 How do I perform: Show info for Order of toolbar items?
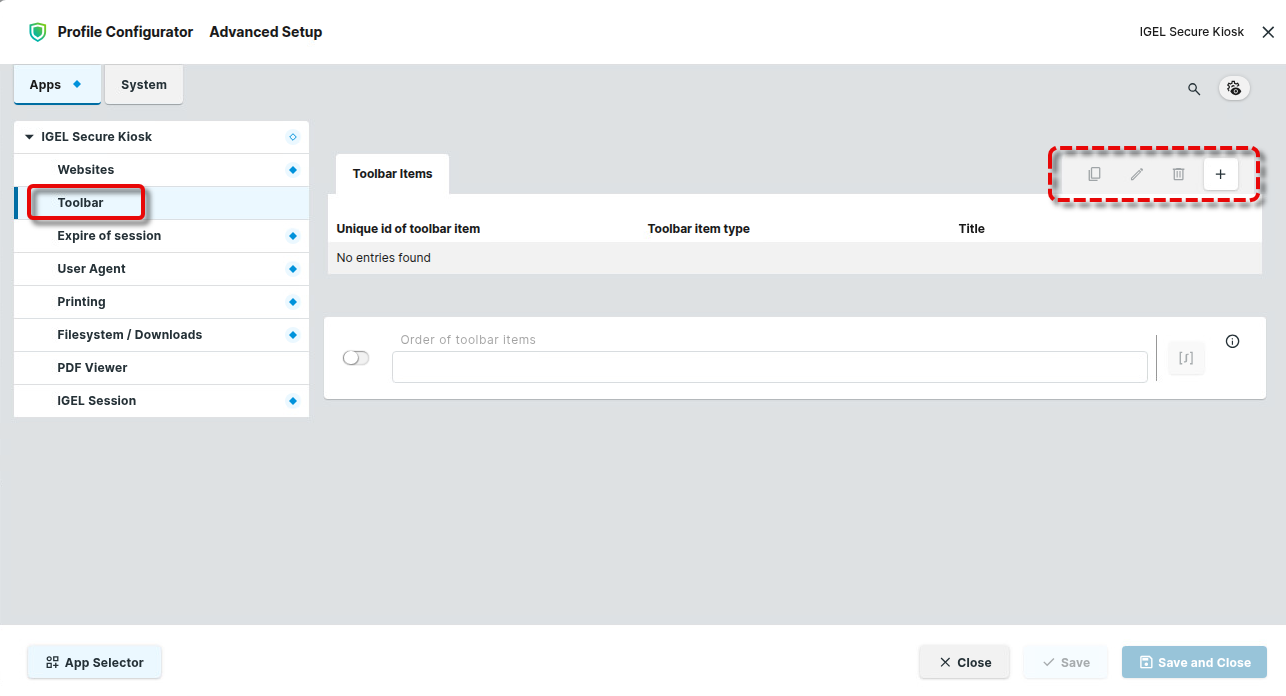coord(1232,341)
